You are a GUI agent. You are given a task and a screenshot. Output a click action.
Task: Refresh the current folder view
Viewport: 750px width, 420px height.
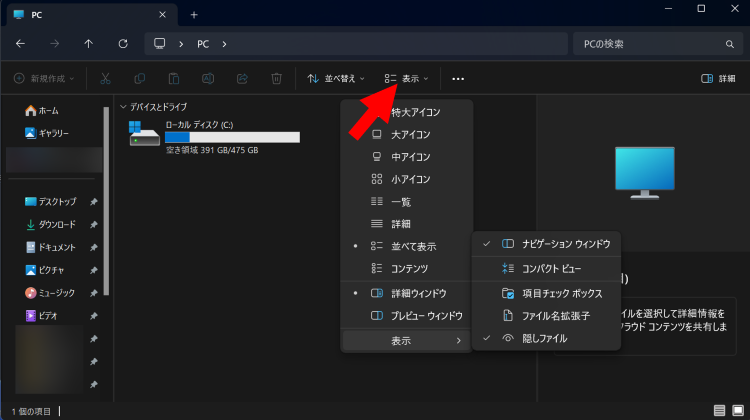tap(123, 44)
